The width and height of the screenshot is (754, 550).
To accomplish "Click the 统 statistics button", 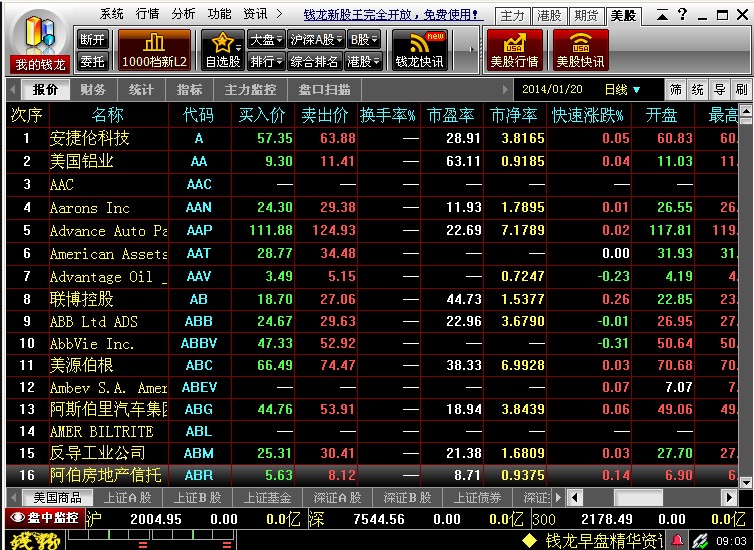I will (x=698, y=89).
